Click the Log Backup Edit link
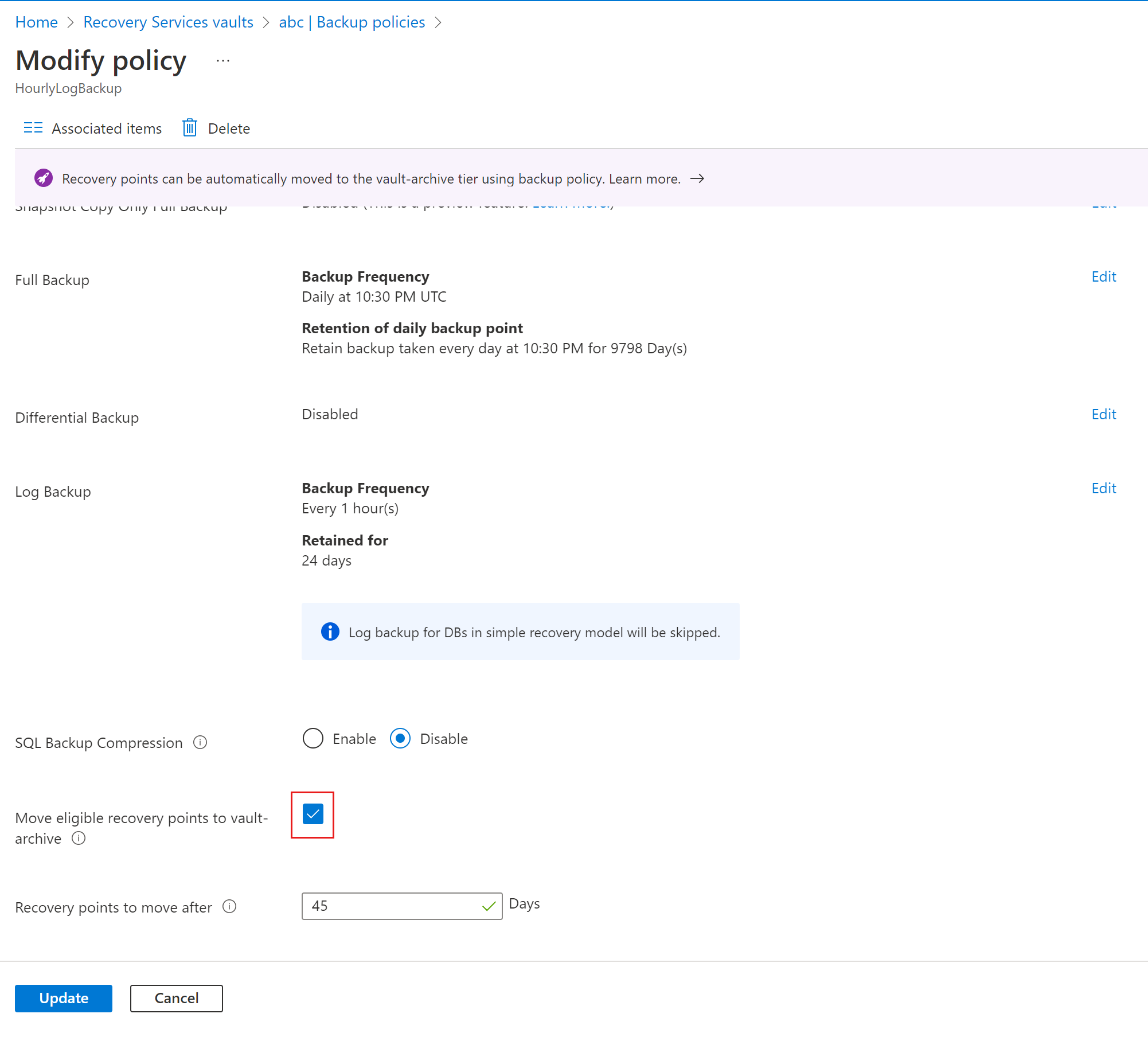Viewport: 1148px width, 1037px height. coord(1104,488)
